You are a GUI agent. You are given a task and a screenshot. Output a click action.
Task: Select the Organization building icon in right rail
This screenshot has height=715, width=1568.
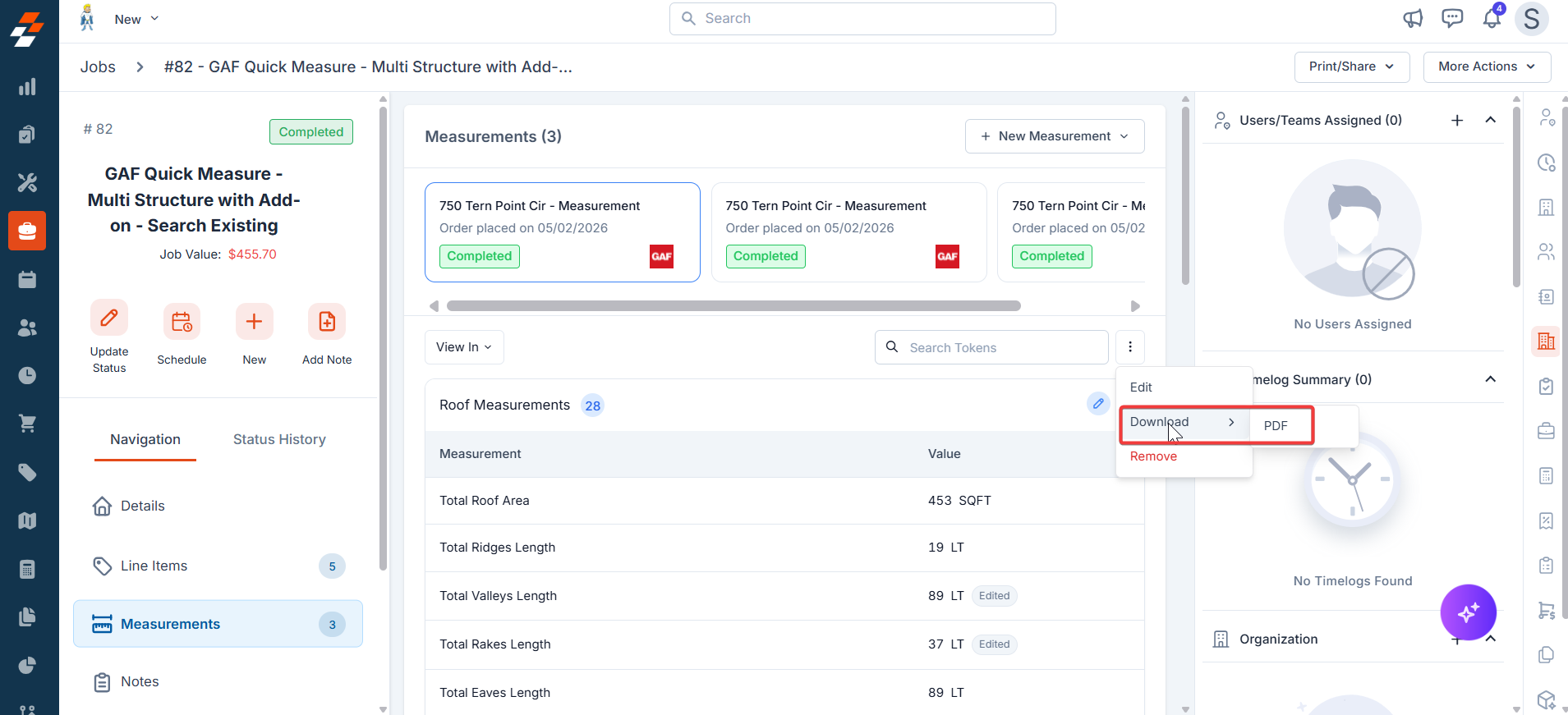point(1546,341)
